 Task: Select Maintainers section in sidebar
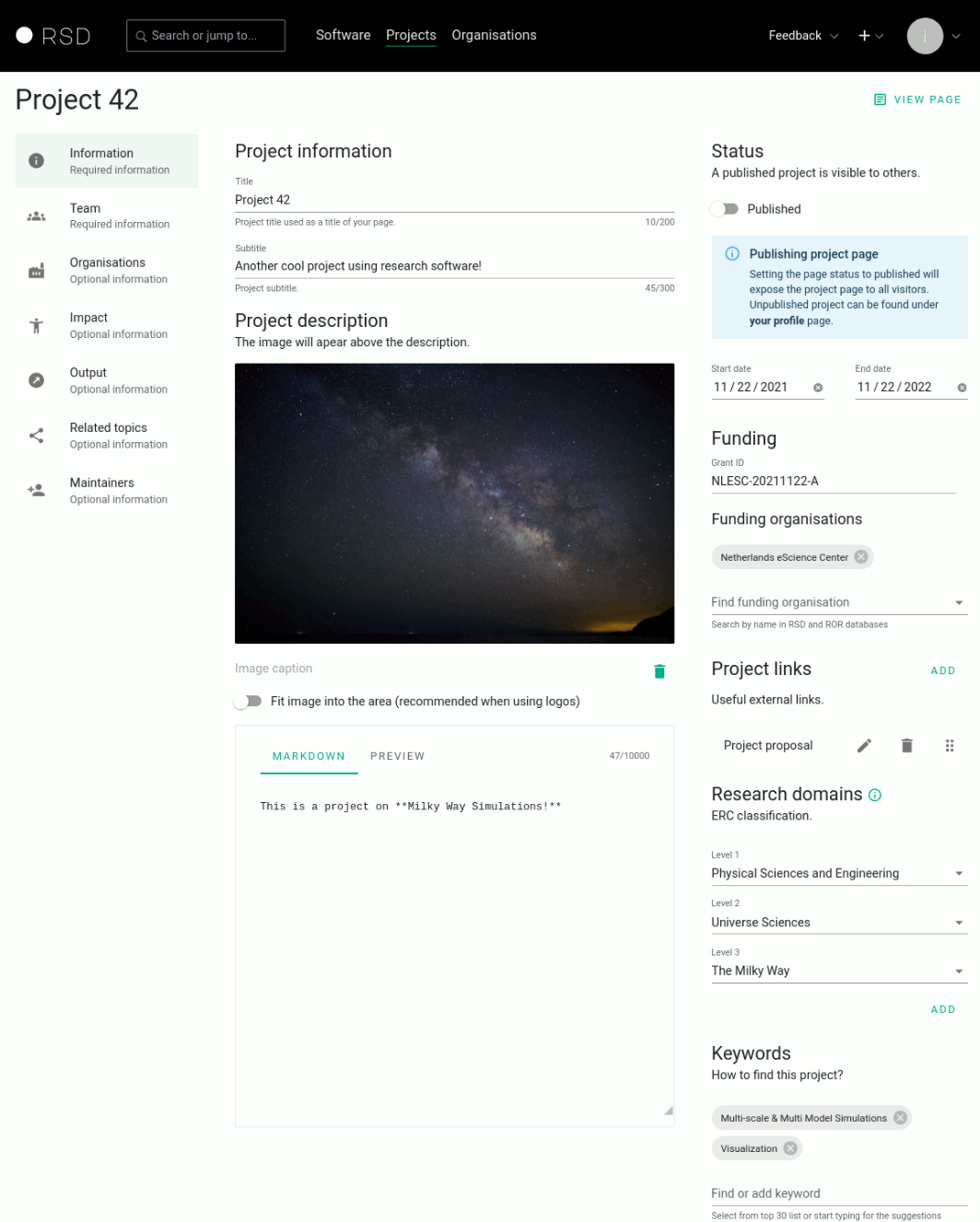tap(107, 490)
